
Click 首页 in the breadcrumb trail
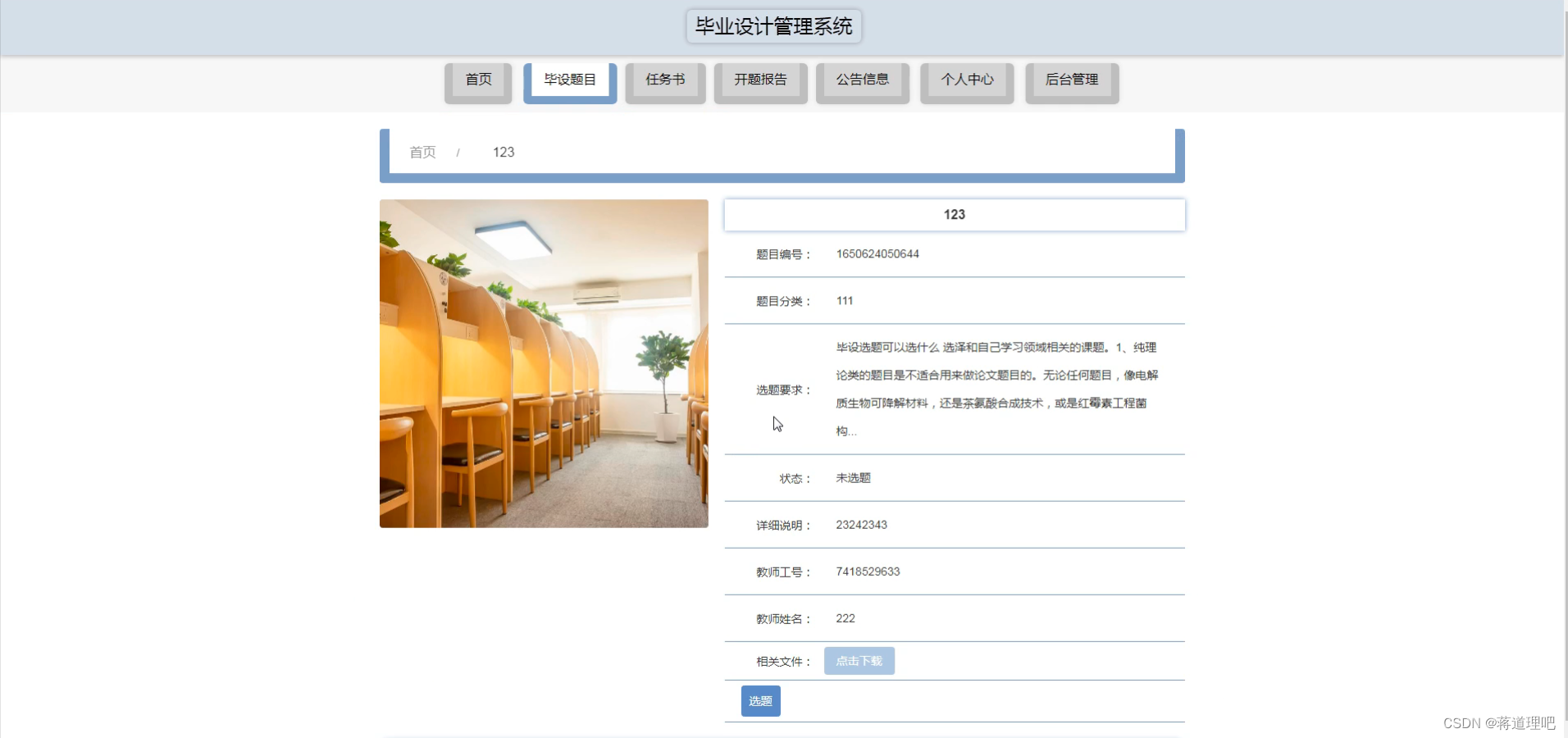(422, 152)
